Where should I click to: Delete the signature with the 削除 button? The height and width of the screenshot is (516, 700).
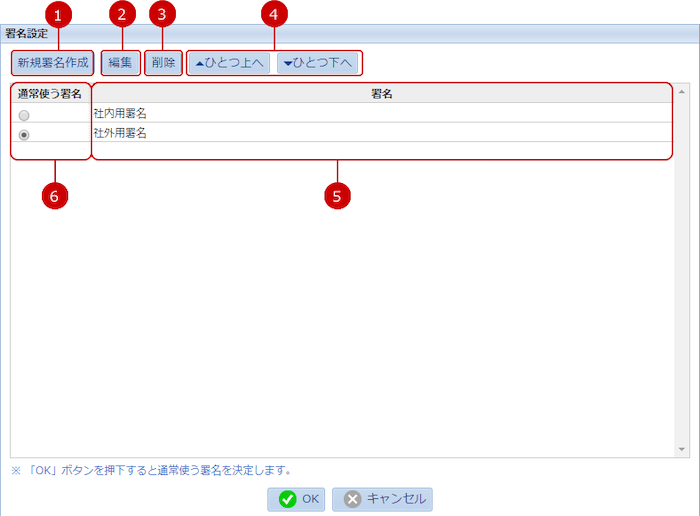coord(163,63)
